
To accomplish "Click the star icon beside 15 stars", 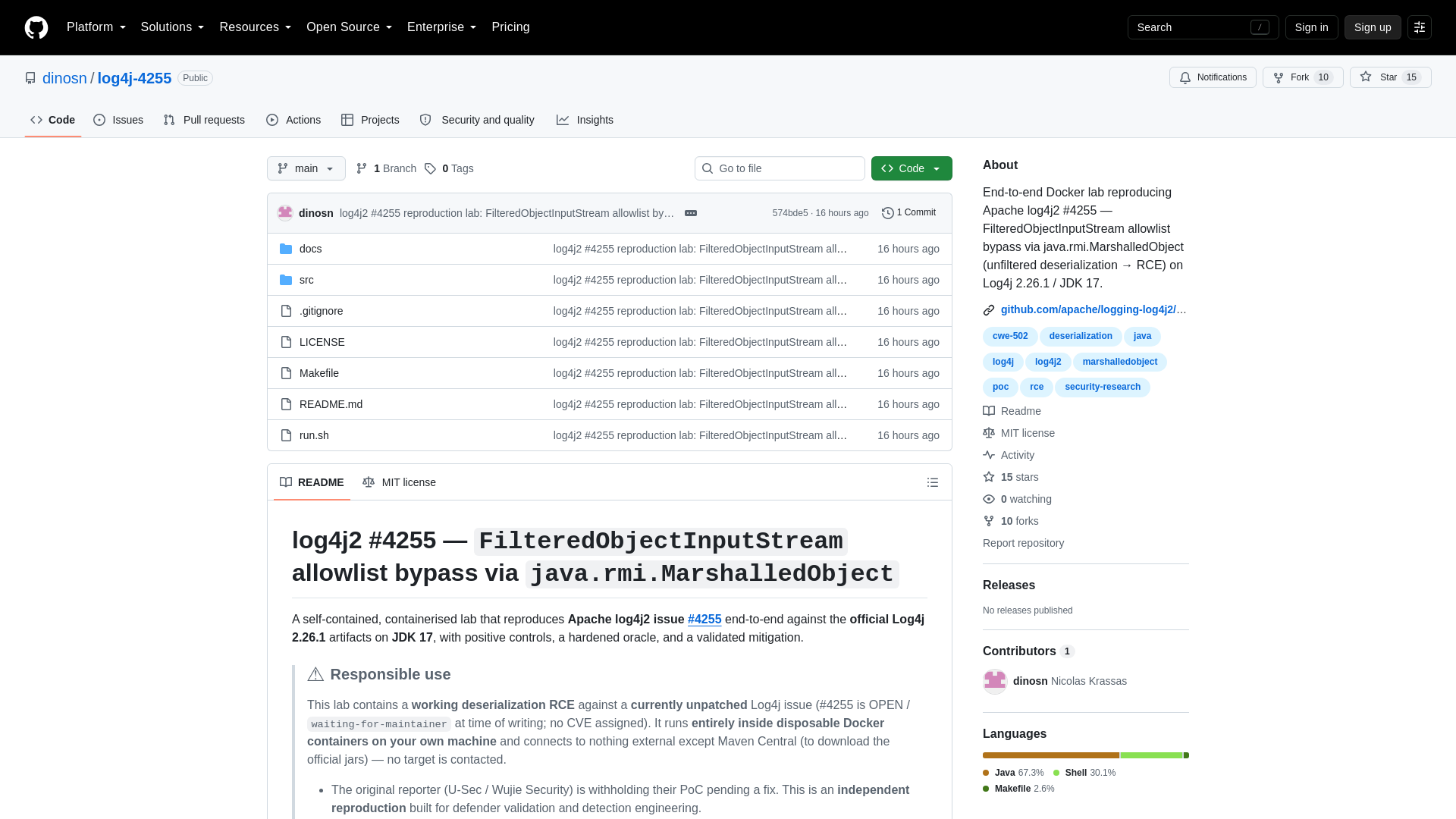I will [x=989, y=477].
